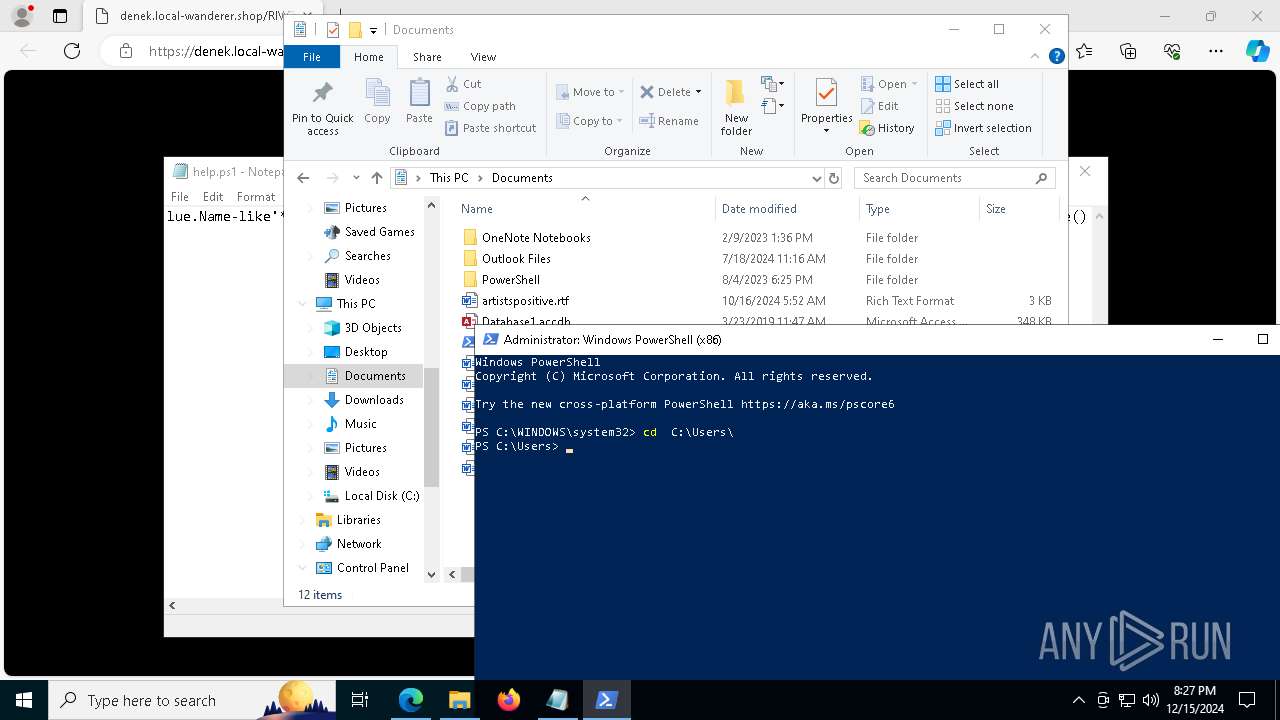Open Edge browser from taskbar

point(411,700)
